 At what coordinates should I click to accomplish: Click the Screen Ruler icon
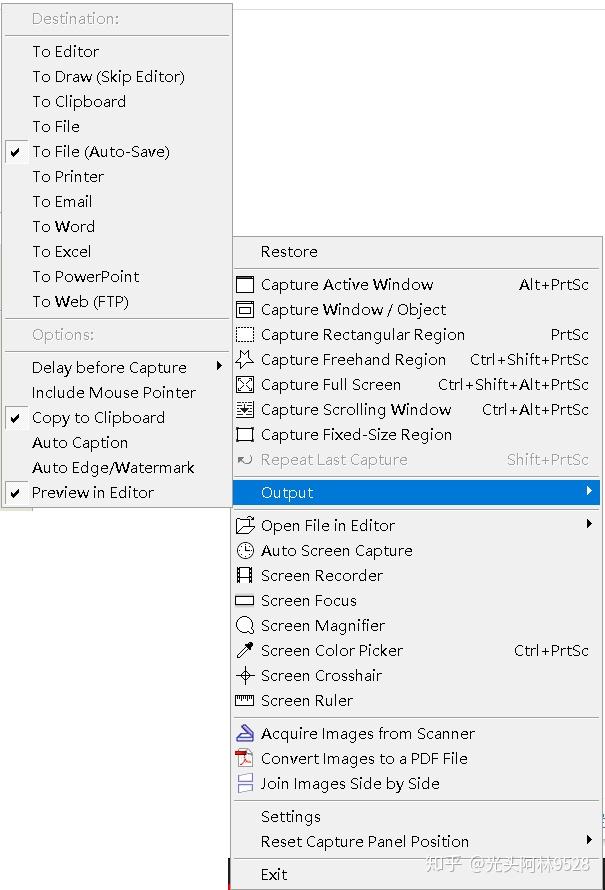(245, 701)
